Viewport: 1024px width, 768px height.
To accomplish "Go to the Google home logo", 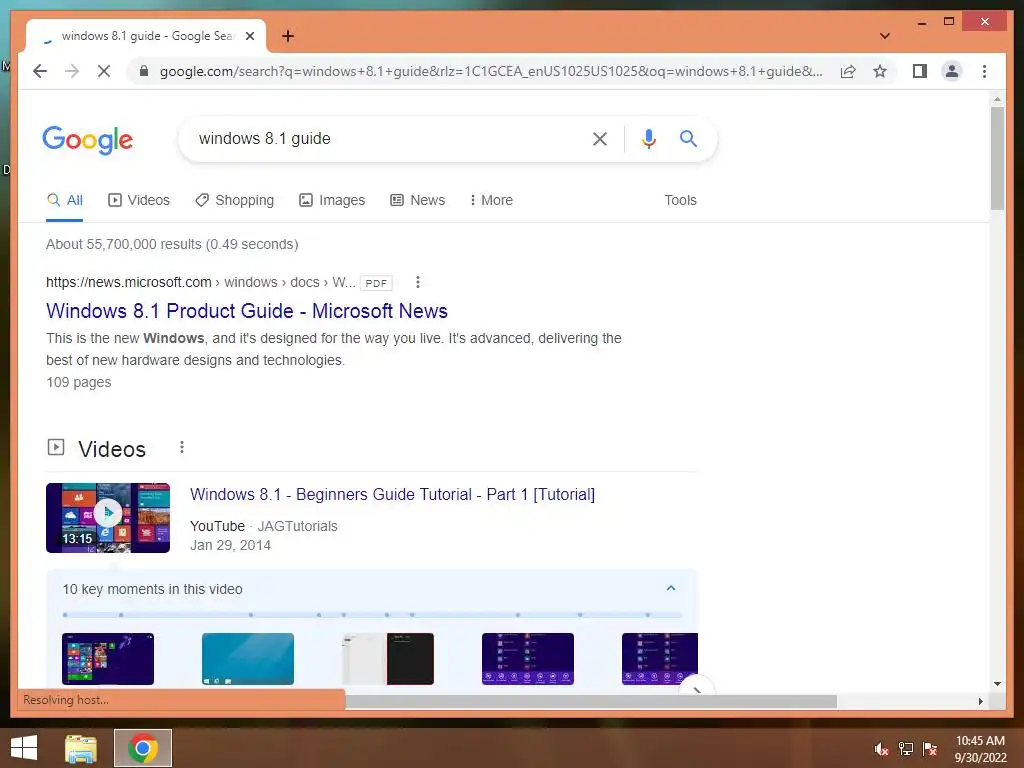I will point(88,140).
